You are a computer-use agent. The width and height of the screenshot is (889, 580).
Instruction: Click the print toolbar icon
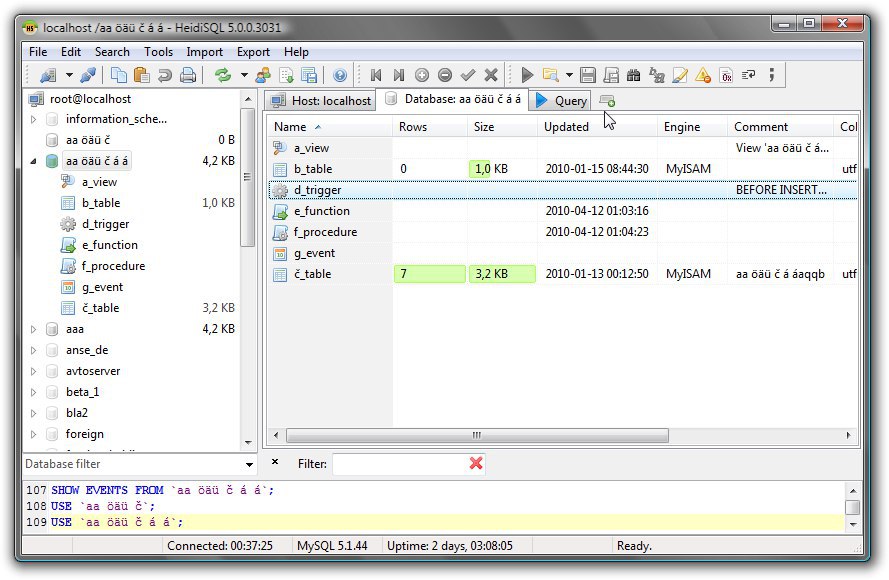click(x=188, y=75)
